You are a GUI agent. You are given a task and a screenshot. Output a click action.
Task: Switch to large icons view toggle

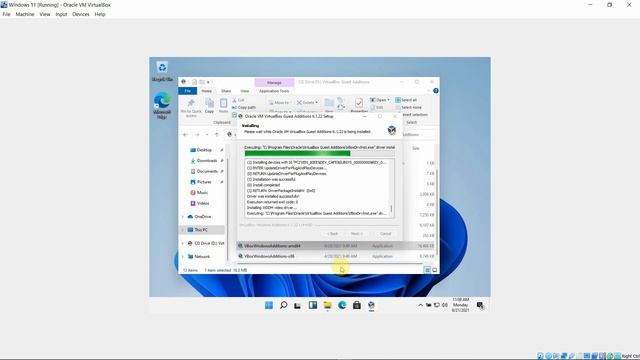pyautogui.click(x=434, y=270)
